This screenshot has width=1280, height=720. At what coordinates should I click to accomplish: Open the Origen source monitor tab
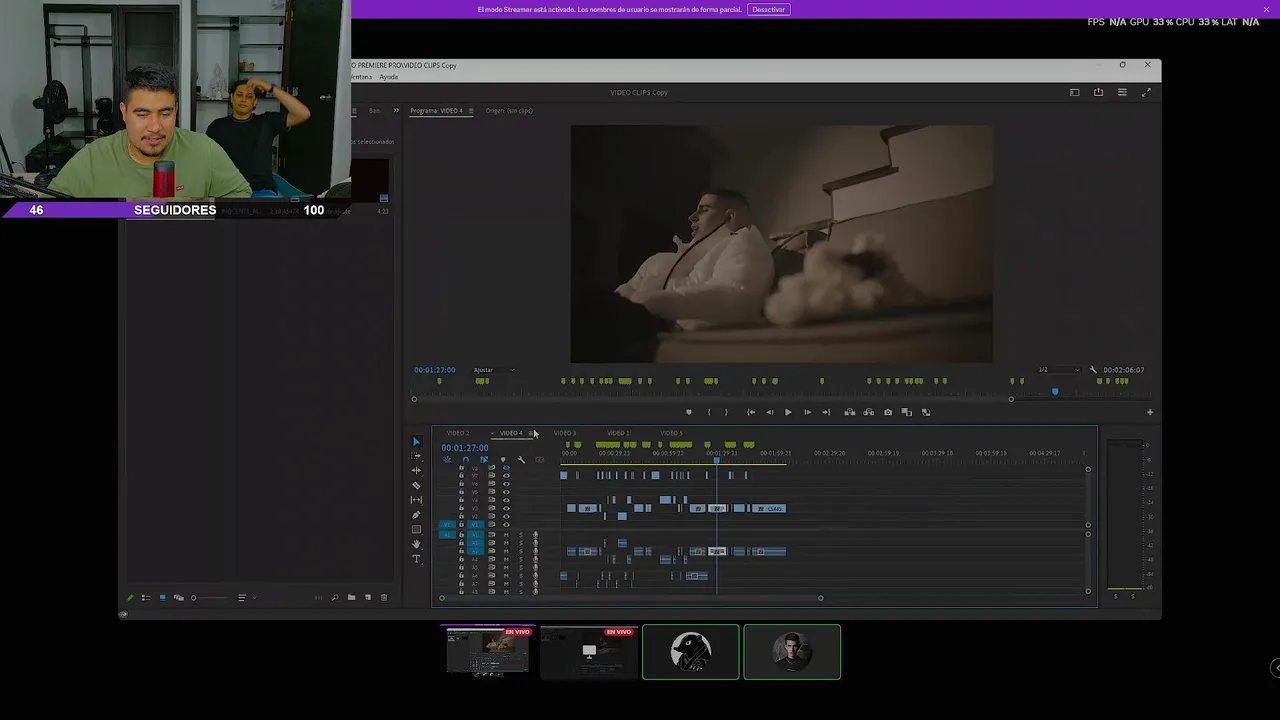[509, 110]
